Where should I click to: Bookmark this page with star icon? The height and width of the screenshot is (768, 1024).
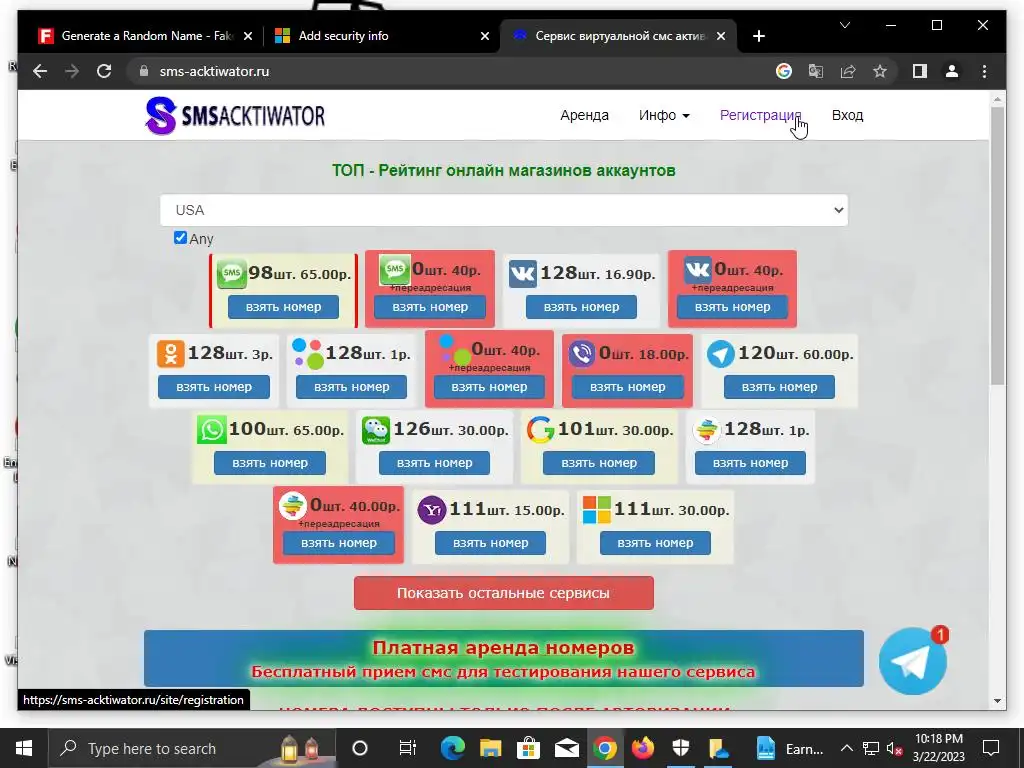pos(880,71)
